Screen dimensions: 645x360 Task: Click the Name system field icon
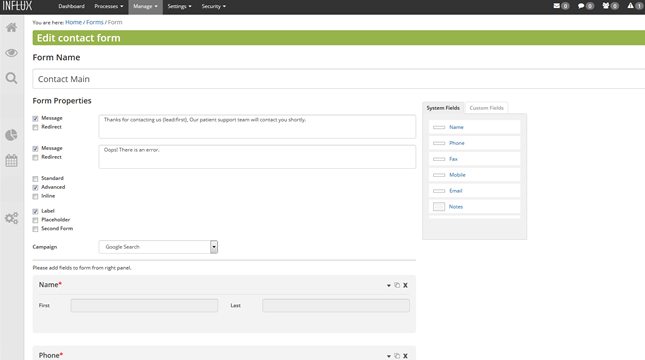(439, 127)
